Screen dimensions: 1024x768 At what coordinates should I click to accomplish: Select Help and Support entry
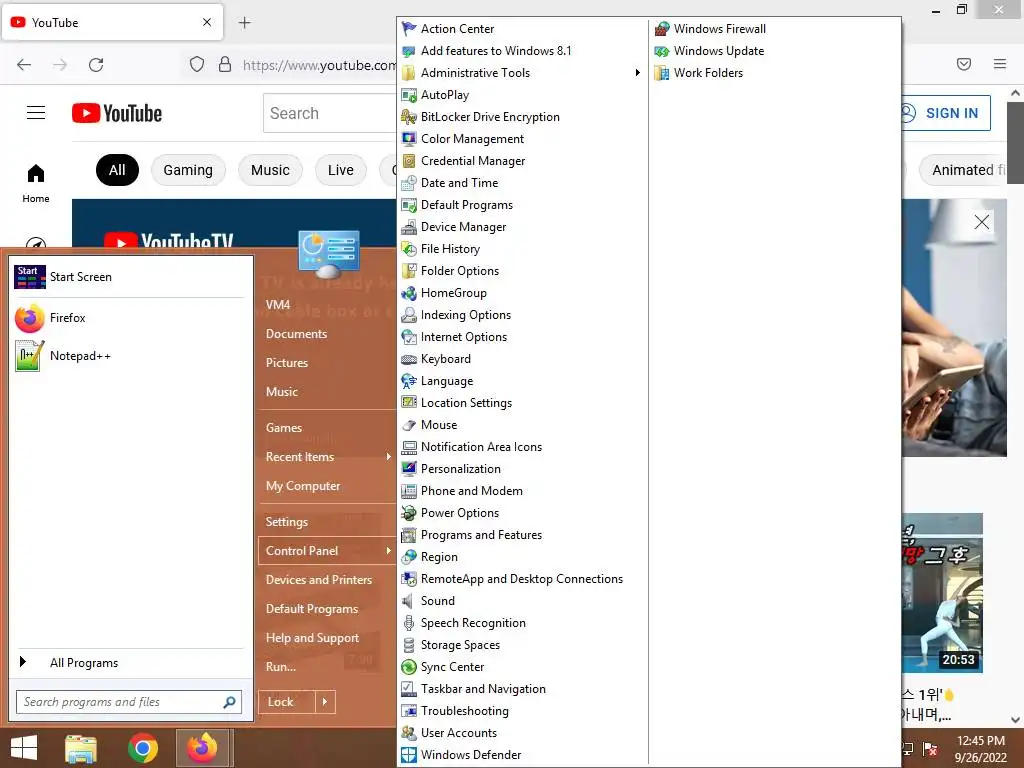click(x=312, y=638)
